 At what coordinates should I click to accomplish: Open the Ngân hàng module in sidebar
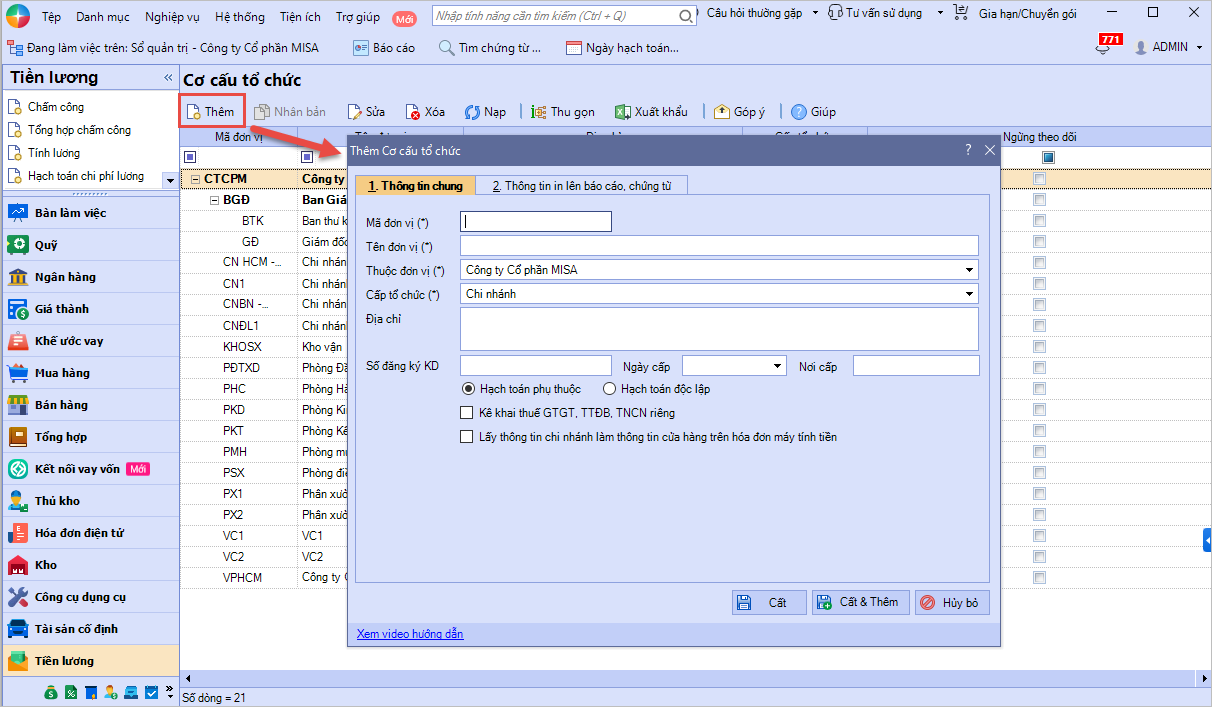pyautogui.click(x=65, y=277)
